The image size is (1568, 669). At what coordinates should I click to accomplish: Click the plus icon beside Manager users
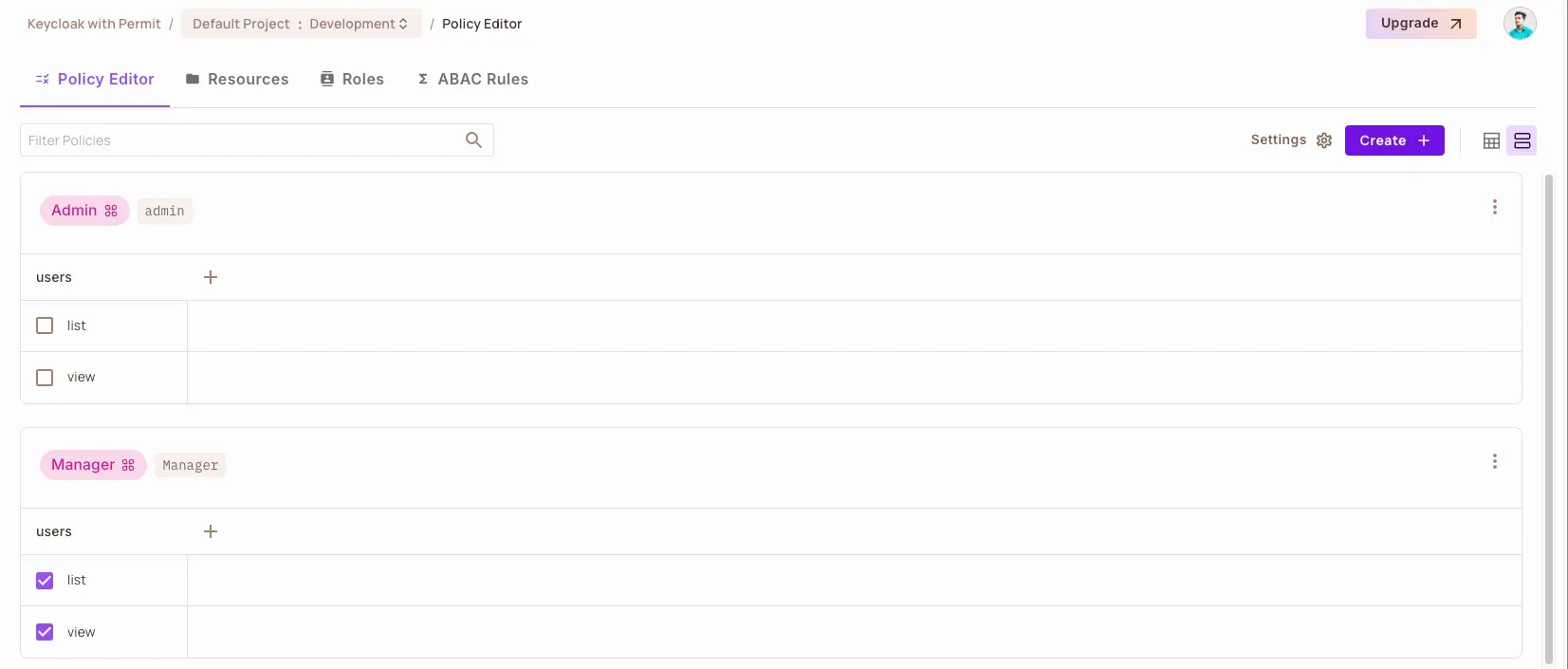point(211,531)
